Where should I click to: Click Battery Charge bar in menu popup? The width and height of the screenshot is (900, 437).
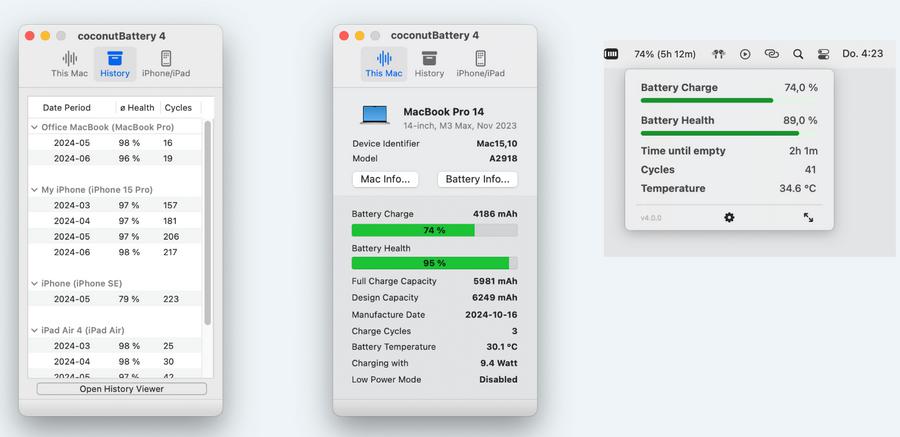729,100
